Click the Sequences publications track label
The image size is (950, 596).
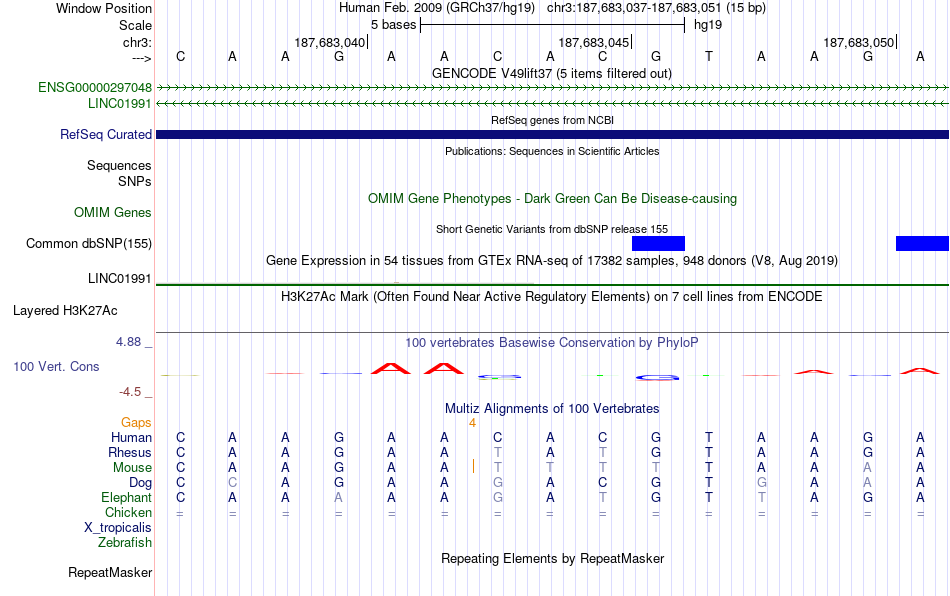119,165
